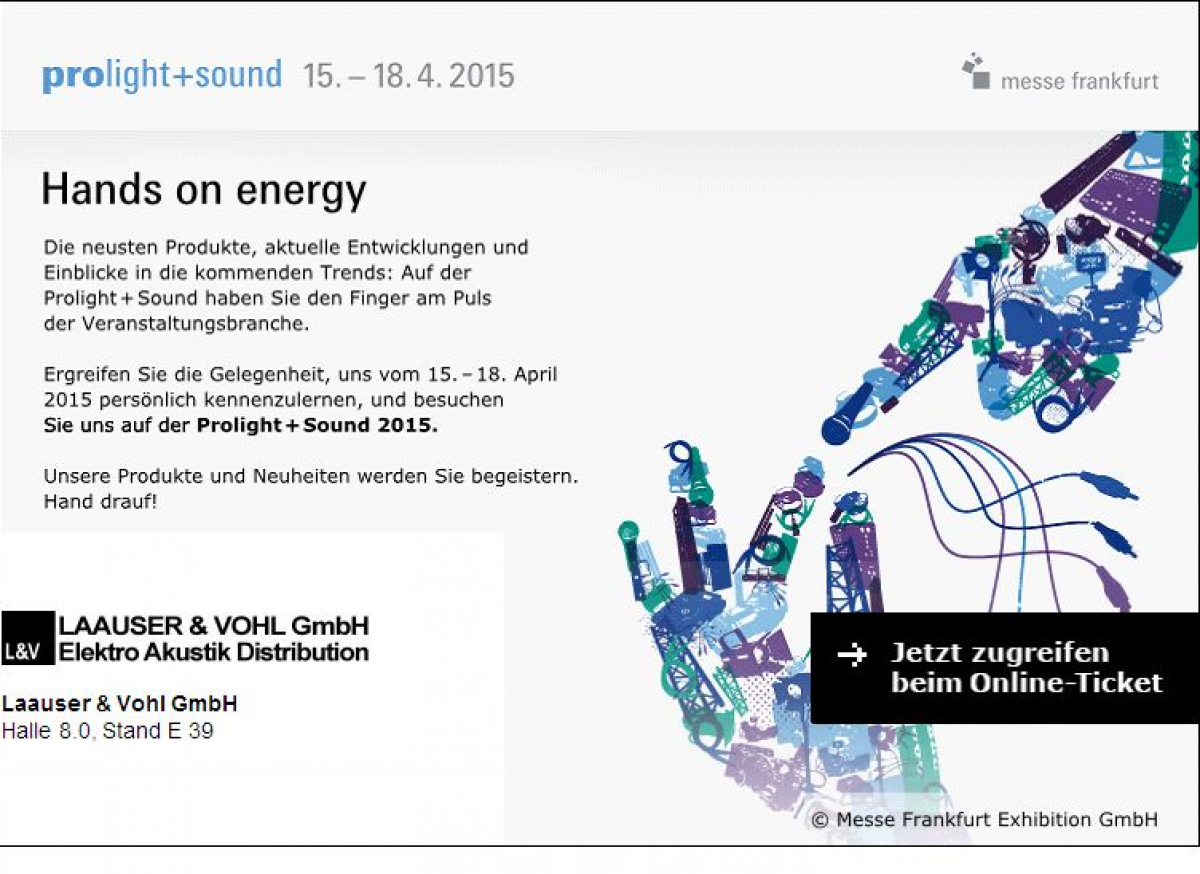Click the bold Prolight+Sound 2015 text
Screen dimensions: 1200x874
(317, 424)
